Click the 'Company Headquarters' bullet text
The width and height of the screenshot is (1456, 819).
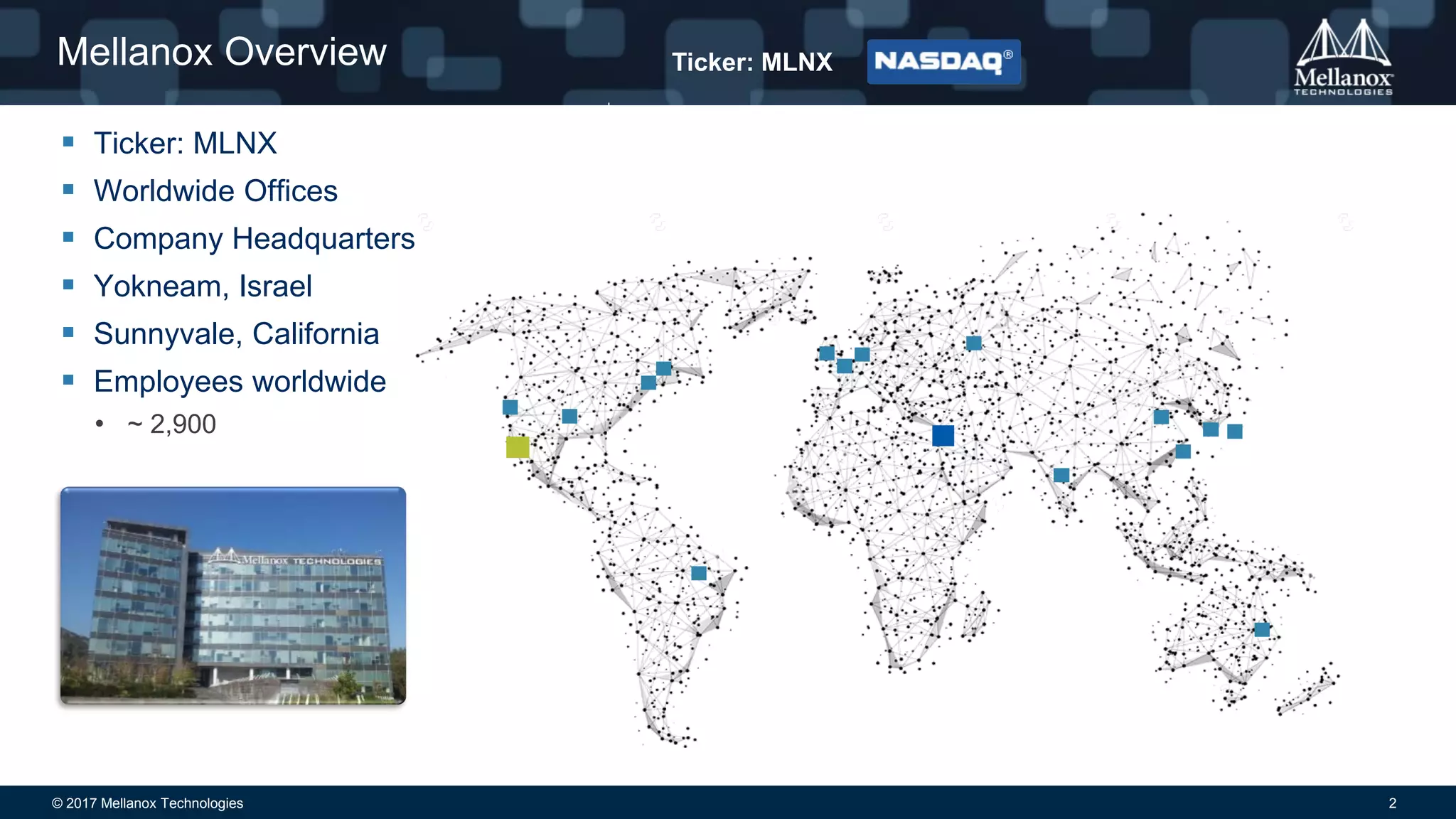pos(254,238)
